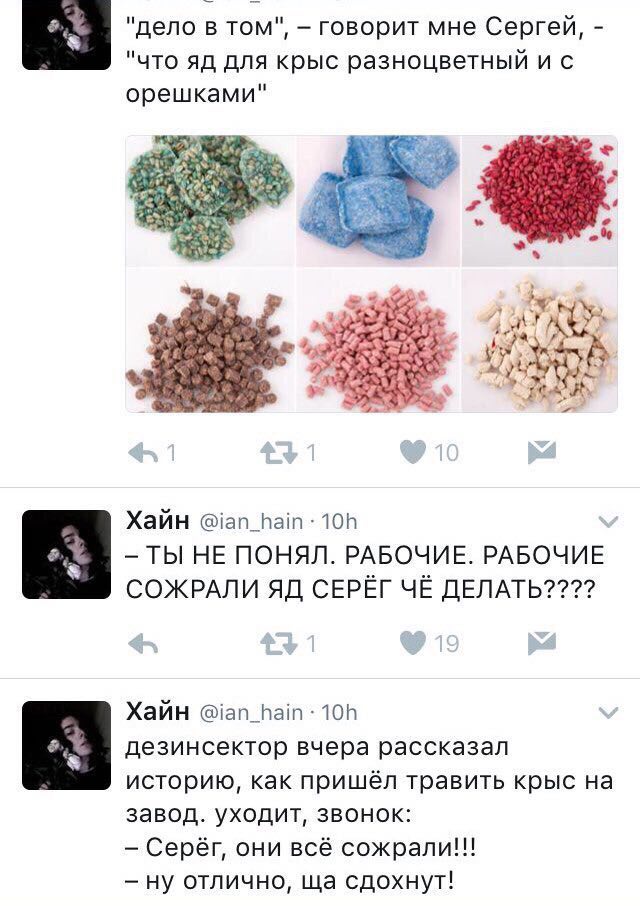Viewport: 640px width, 908px height.
Task: Retweet the all-caps РАБОЧИЕ tweet
Action: coord(279,644)
